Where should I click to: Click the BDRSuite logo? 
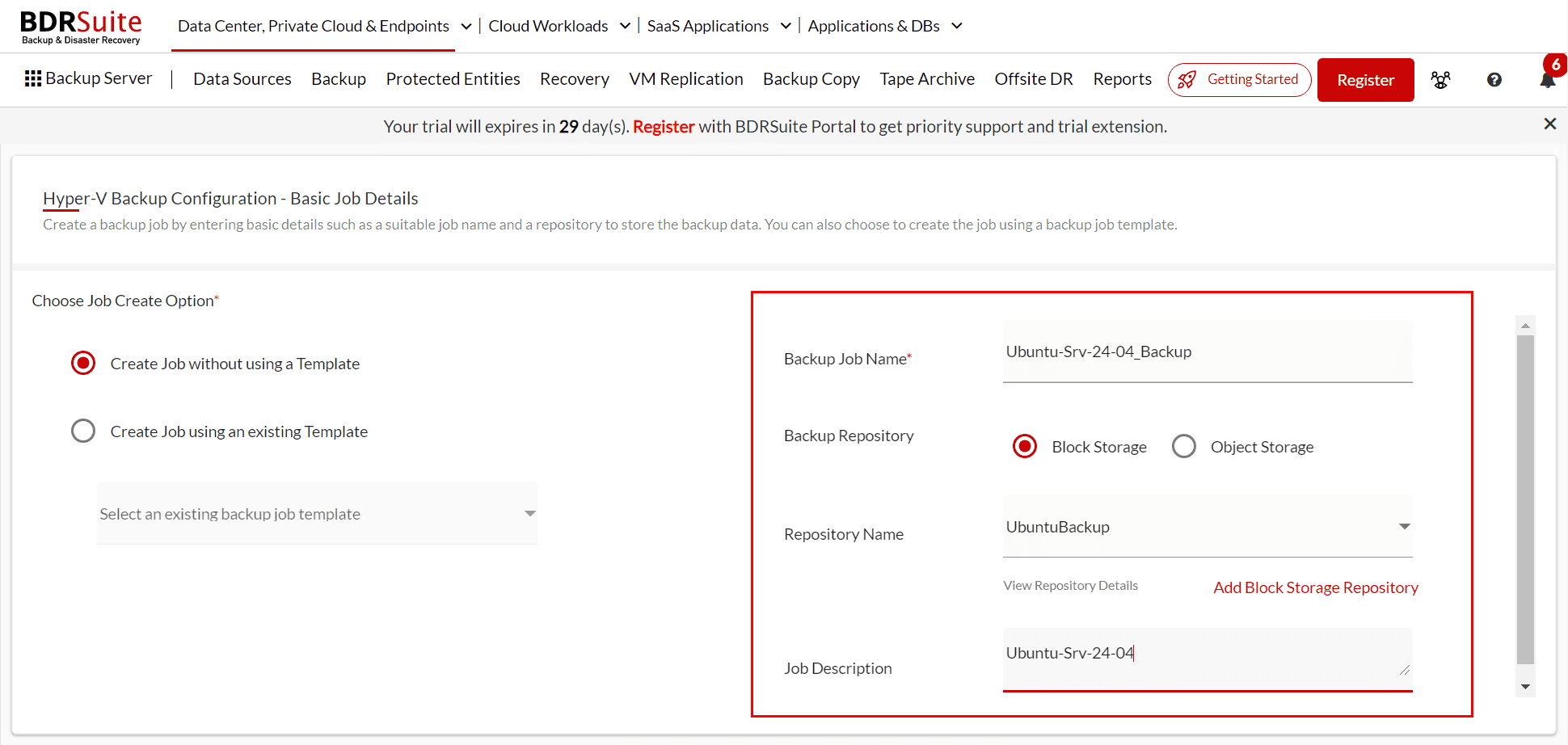point(81,27)
